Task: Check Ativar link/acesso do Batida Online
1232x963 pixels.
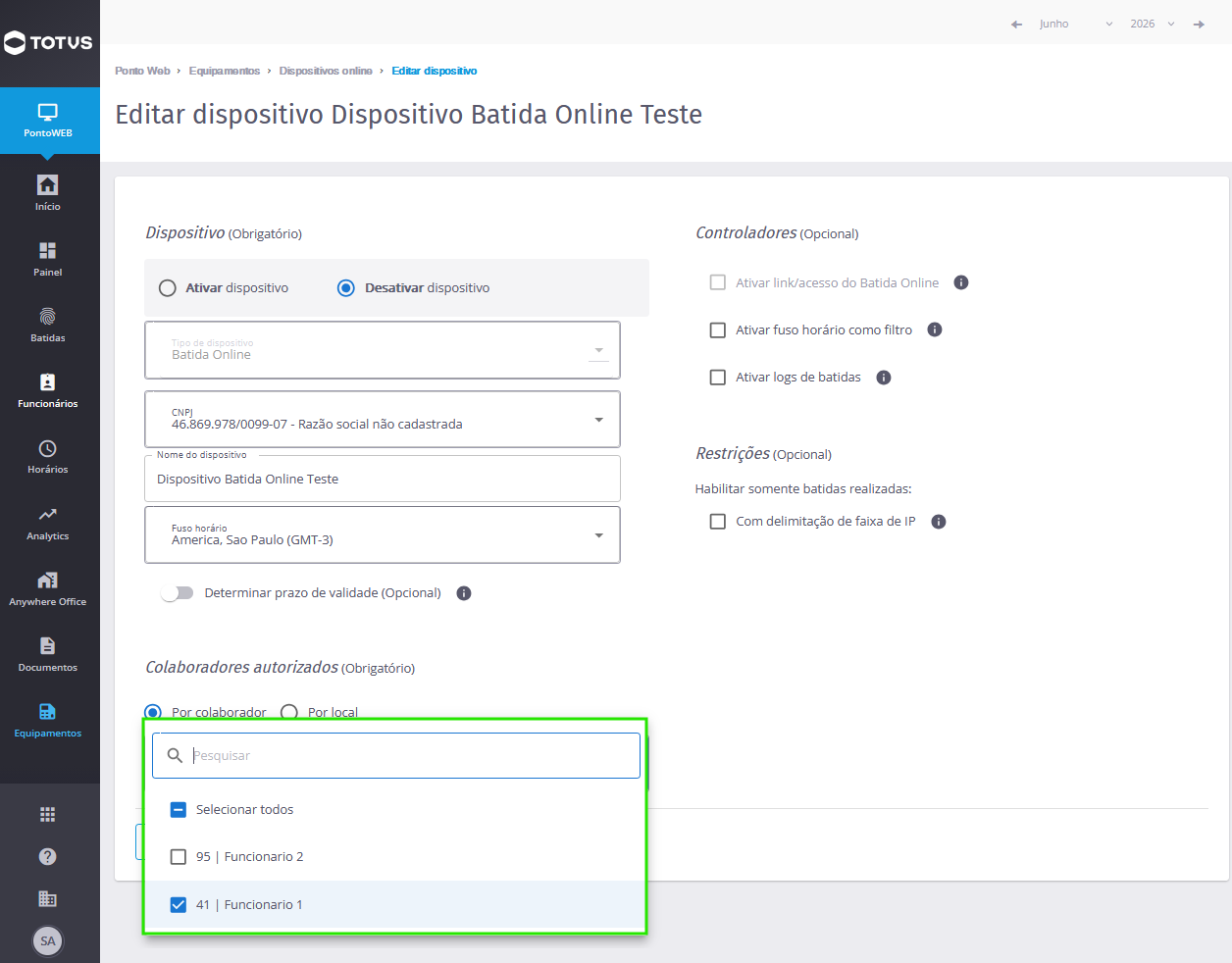Action: [x=718, y=282]
